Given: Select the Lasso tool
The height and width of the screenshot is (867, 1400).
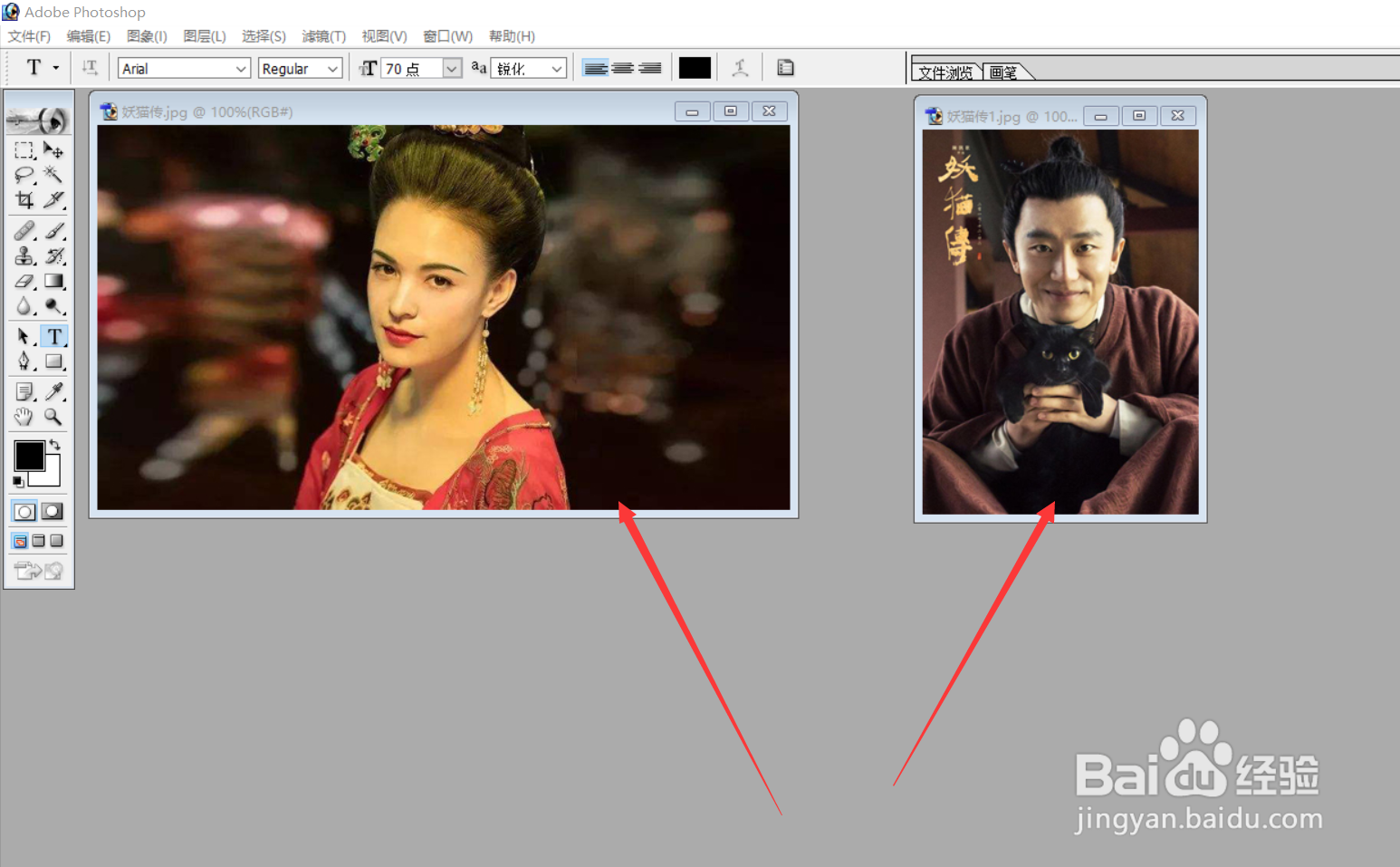Looking at the screenshot, I should [24, 175].
